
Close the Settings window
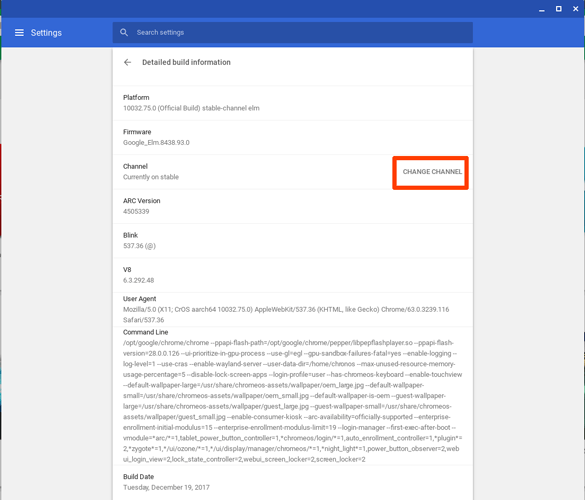pos(576,9)
